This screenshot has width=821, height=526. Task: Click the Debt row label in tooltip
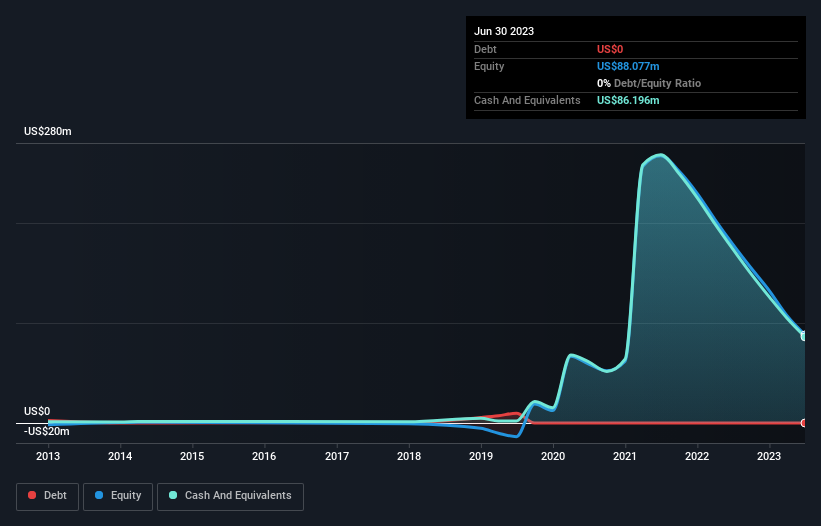[x=485, y=49]
